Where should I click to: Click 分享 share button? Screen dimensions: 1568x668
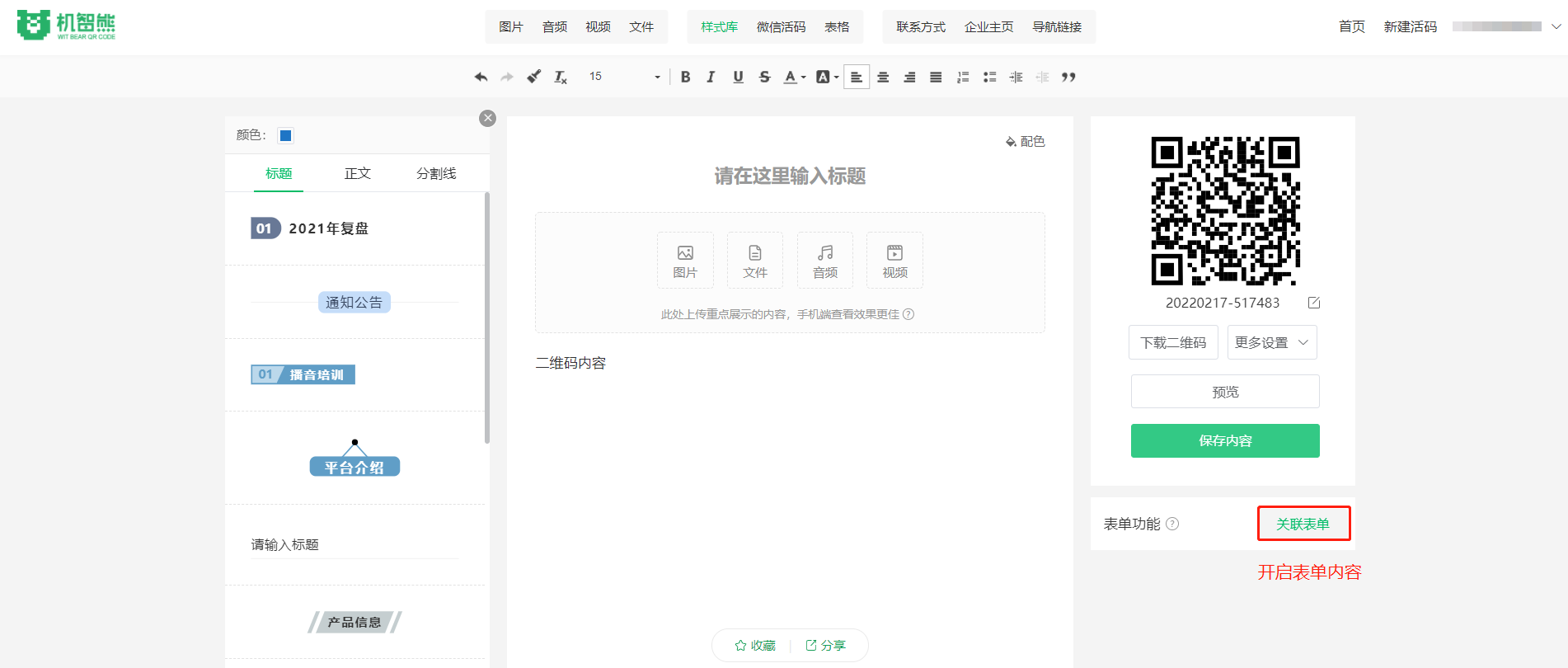825,646
